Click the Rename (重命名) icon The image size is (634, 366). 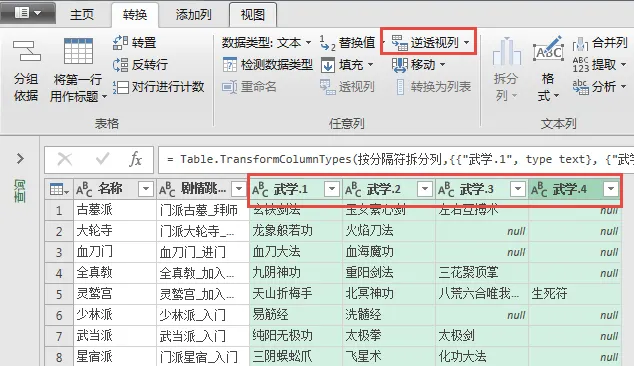(230, 87)
